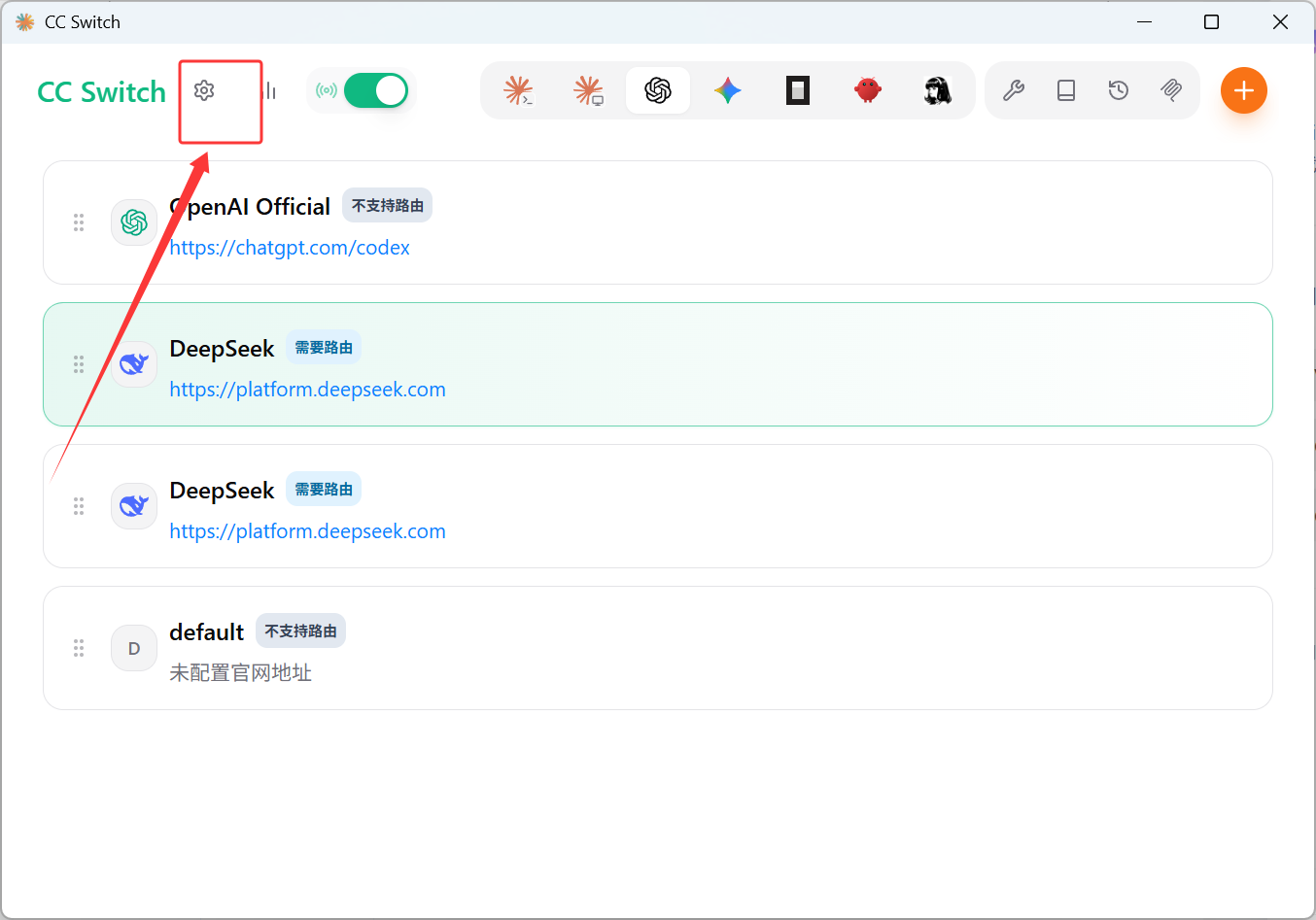Viewport: 1316px width, 920px height.
Task: Select the black-haired figure app tab
Action: [938, 90]
